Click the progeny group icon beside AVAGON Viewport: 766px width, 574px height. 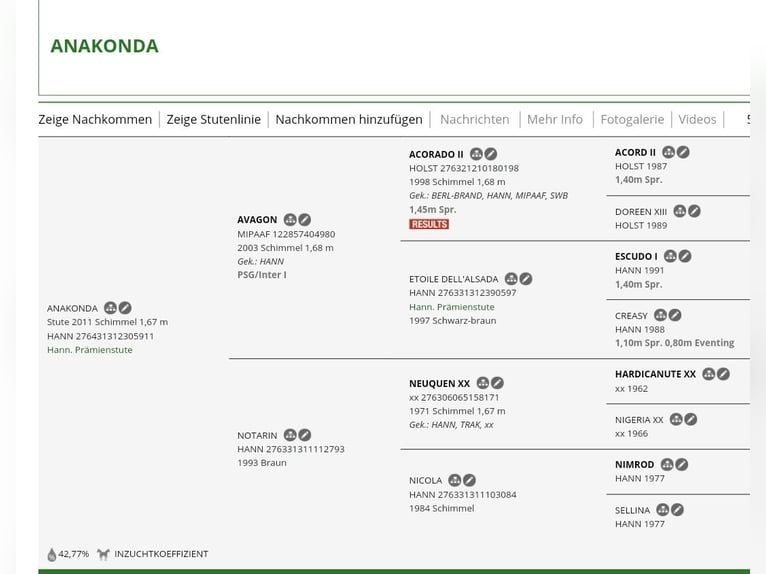[290, 220]
